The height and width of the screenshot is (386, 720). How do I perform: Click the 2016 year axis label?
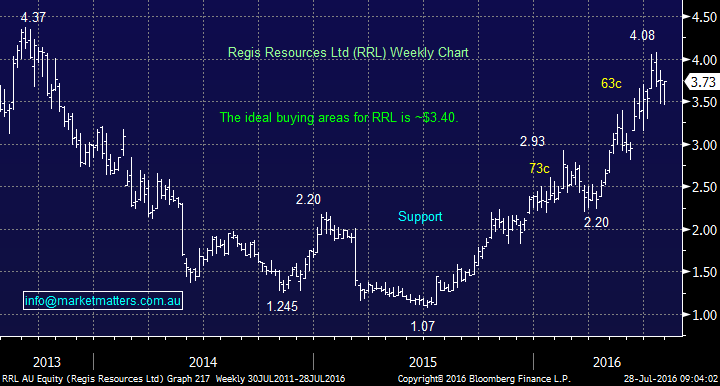607,362
